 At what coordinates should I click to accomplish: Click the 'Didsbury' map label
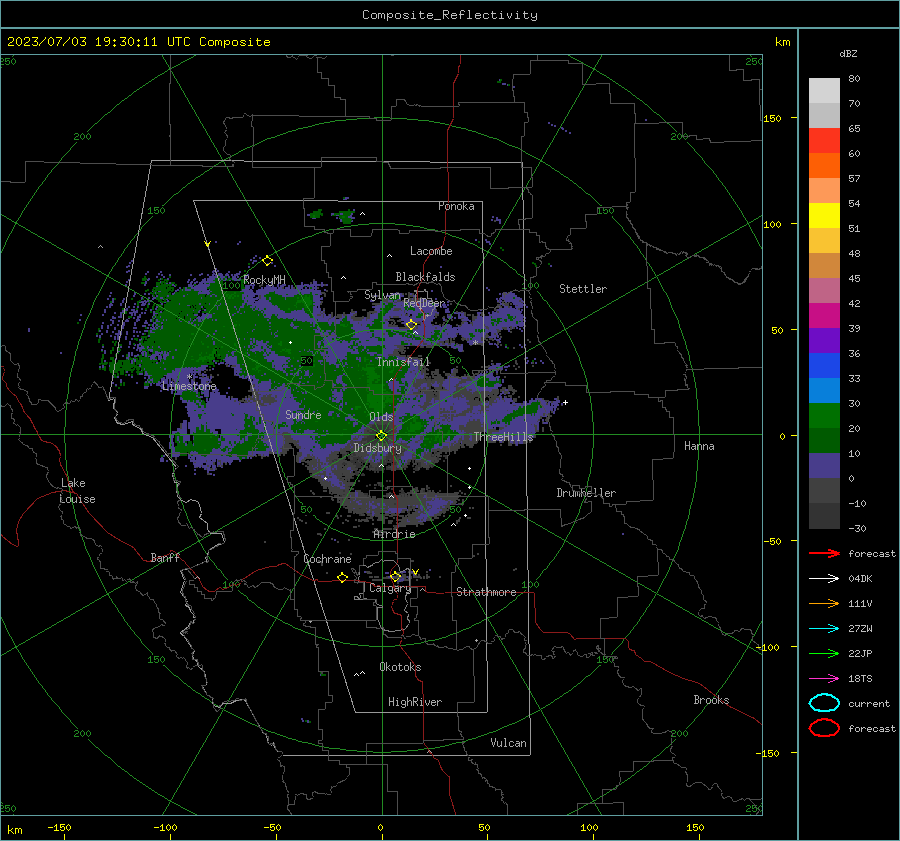point(377,448)
